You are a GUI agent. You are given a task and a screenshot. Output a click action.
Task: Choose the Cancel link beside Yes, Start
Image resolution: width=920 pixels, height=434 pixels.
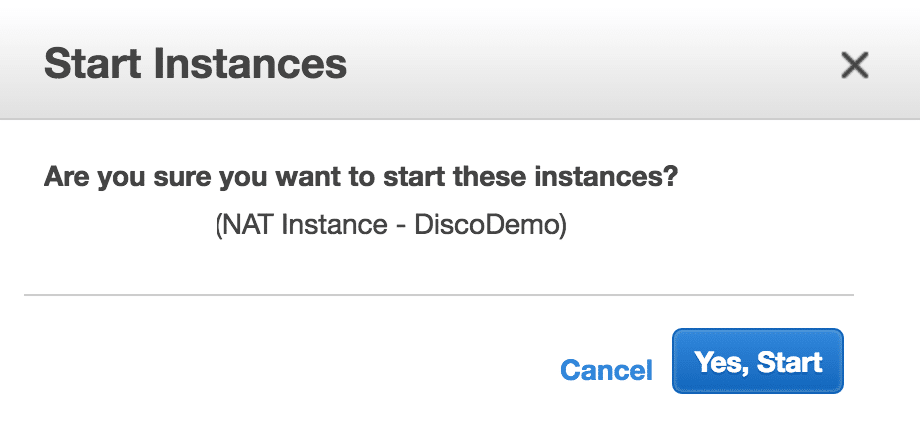click(606, 370)
